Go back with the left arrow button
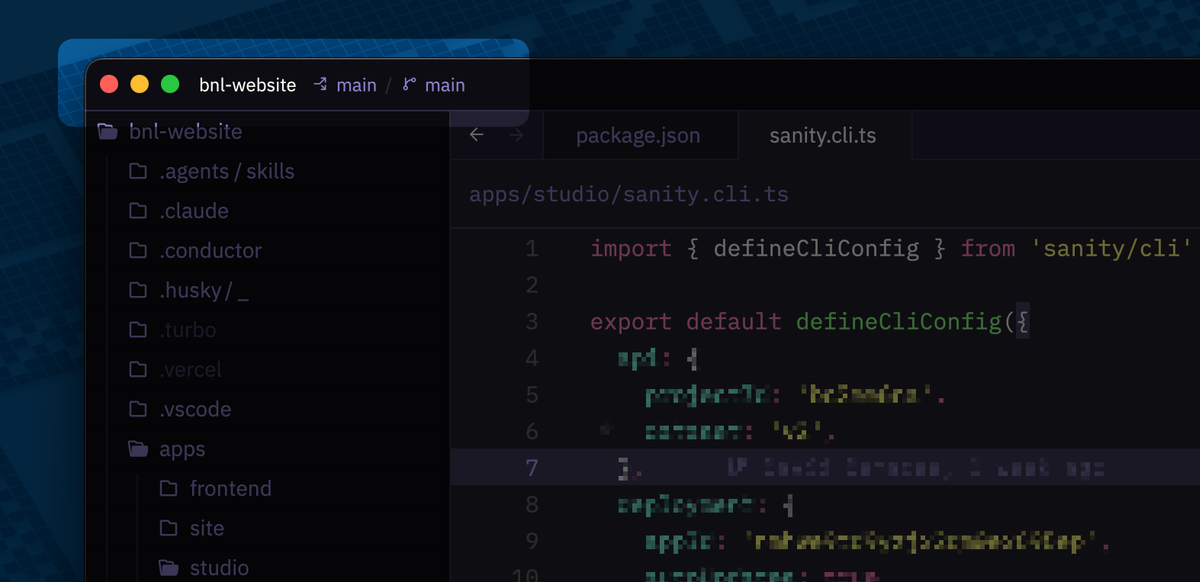The height and width of the screenshot is (582, 1200). [477, 135]
